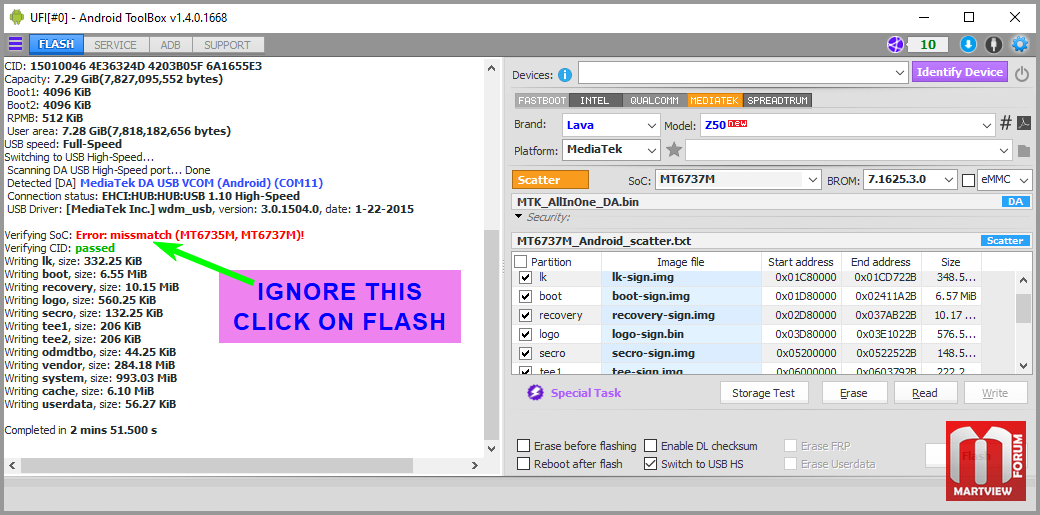Click the favorite star icon
Viewport: 1040px width, 515px height.
tap(674, 150)
